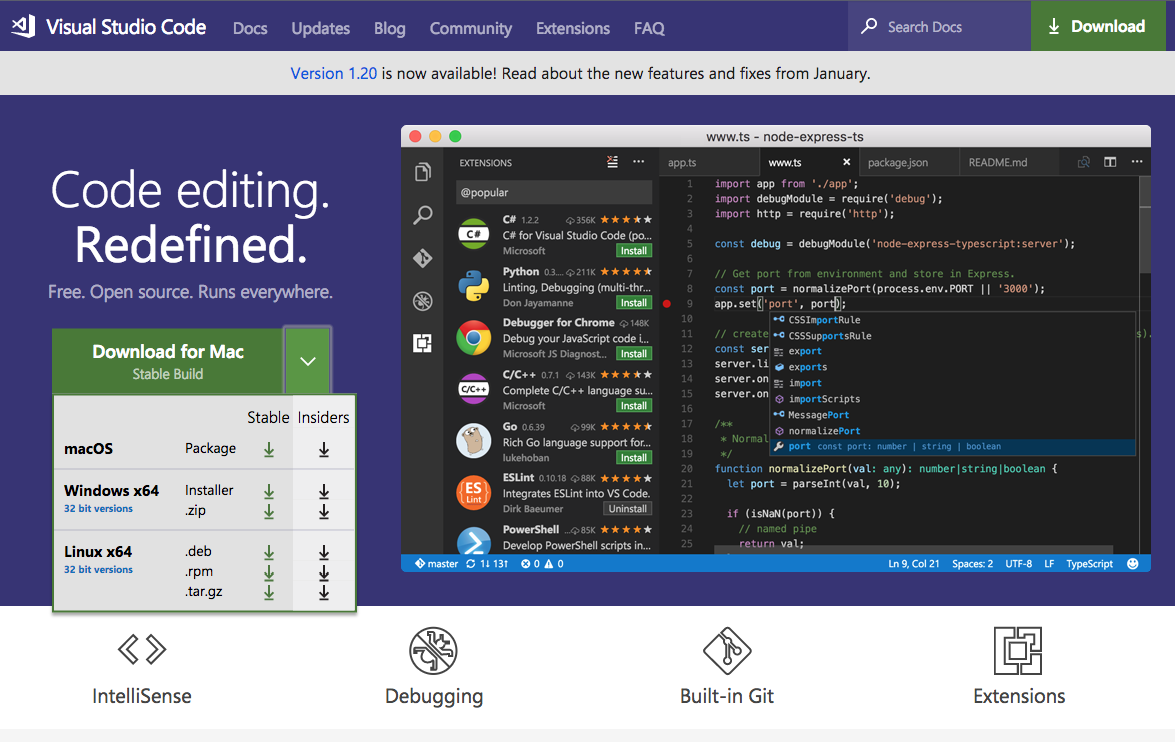Click the Extensions feature icon

(x=1018, y=651)
